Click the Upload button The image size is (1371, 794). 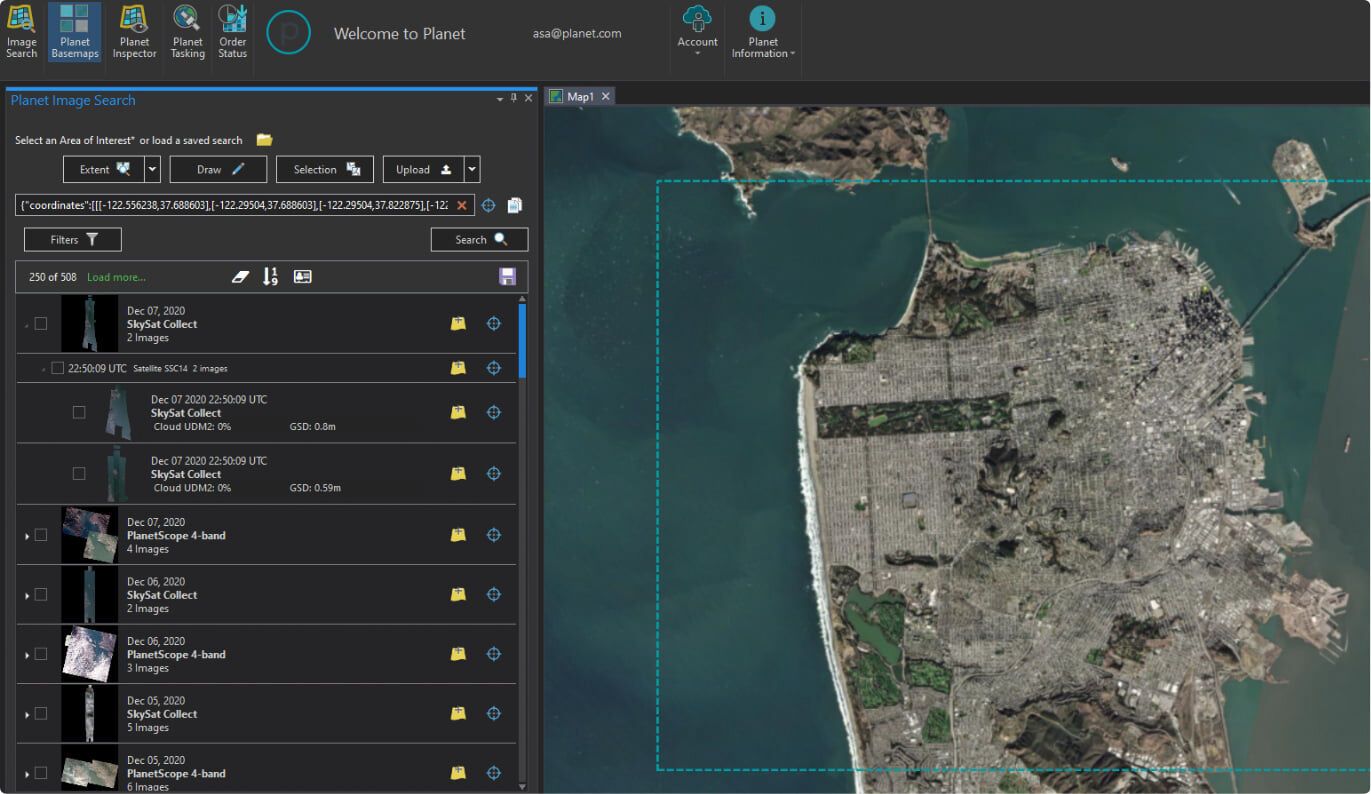(x=423, y=169)
